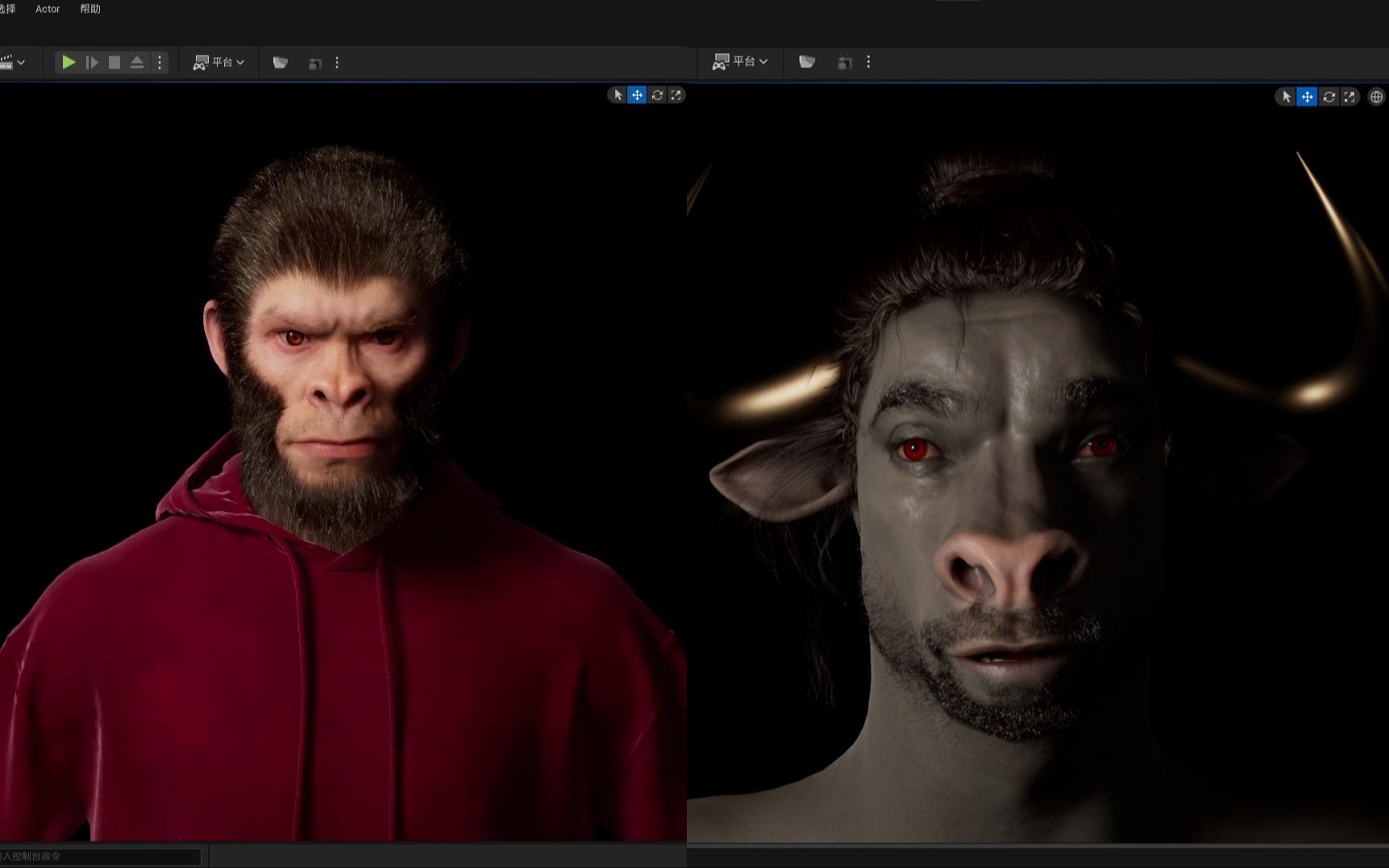
Task: Open play options three-dot menu
Action: (x=160, y=62)
